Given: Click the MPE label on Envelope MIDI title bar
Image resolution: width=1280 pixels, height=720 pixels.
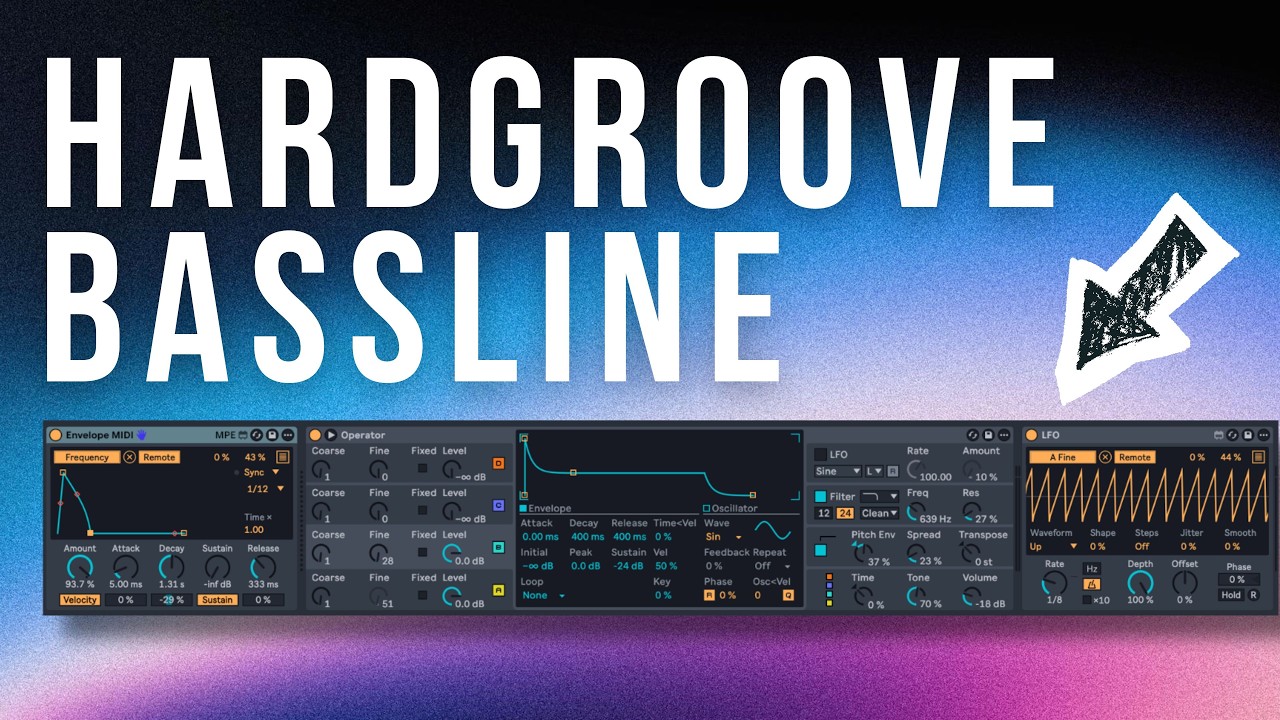Looking at the screenshot, I should (x=225, y=435).
